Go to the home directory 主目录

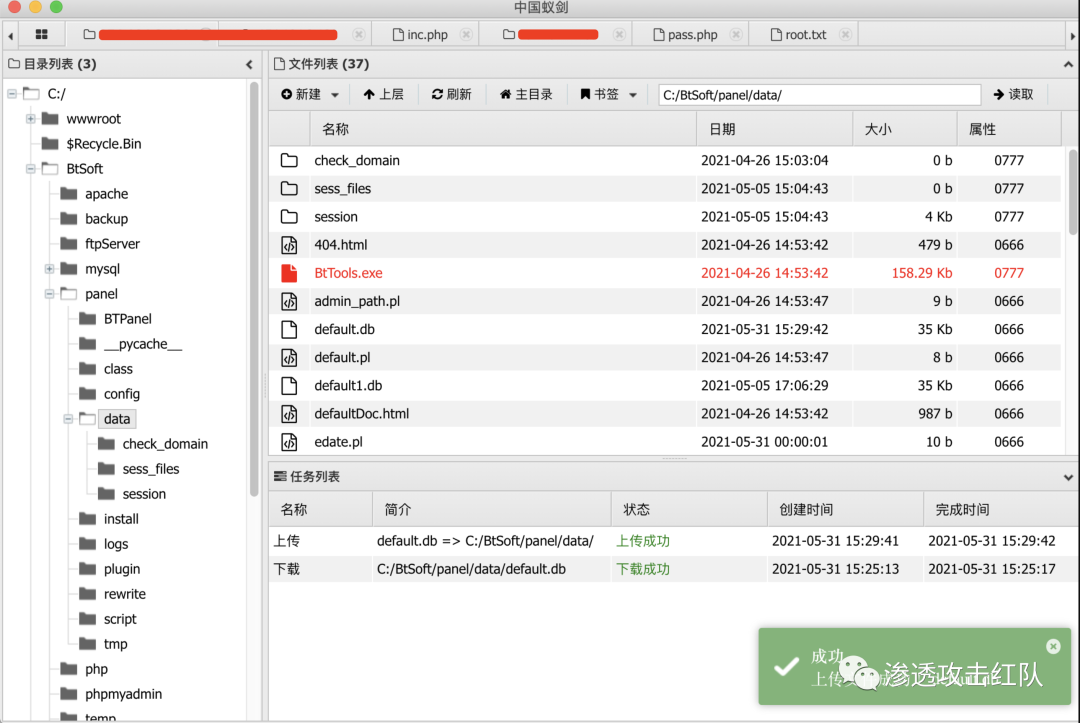[x=526, y=94]
